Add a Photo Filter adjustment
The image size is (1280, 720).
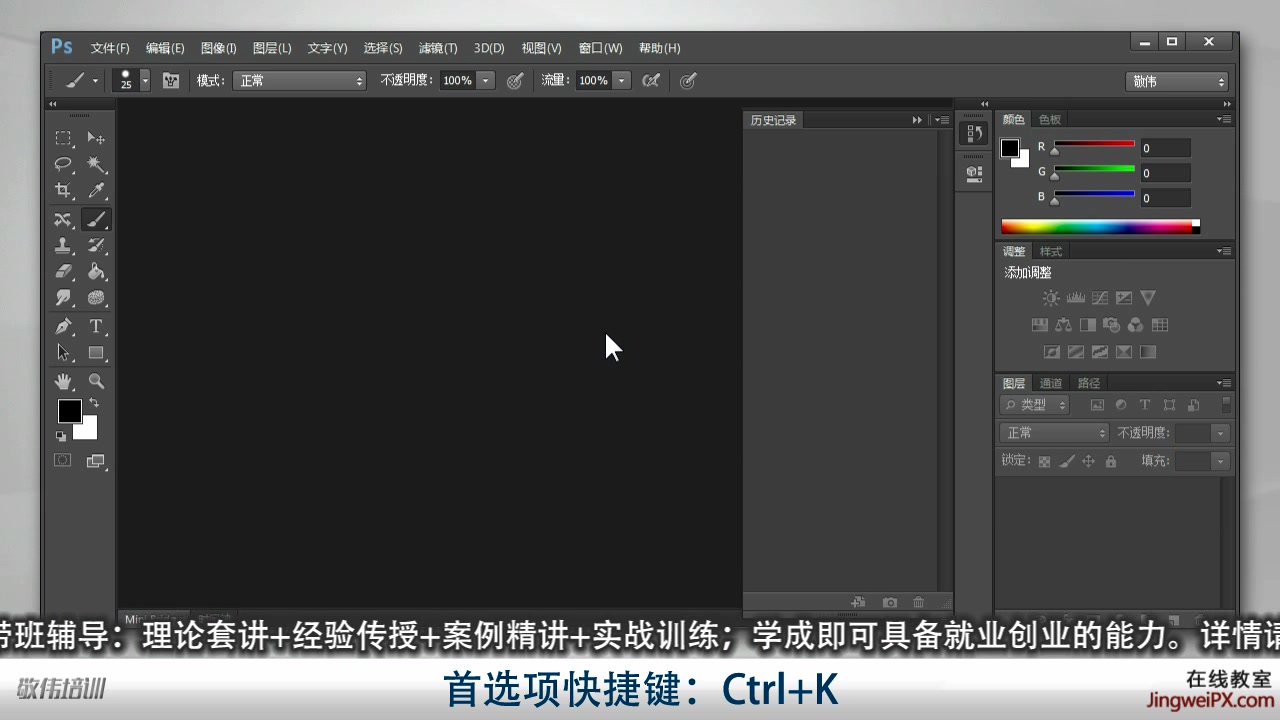[1111, 325]
